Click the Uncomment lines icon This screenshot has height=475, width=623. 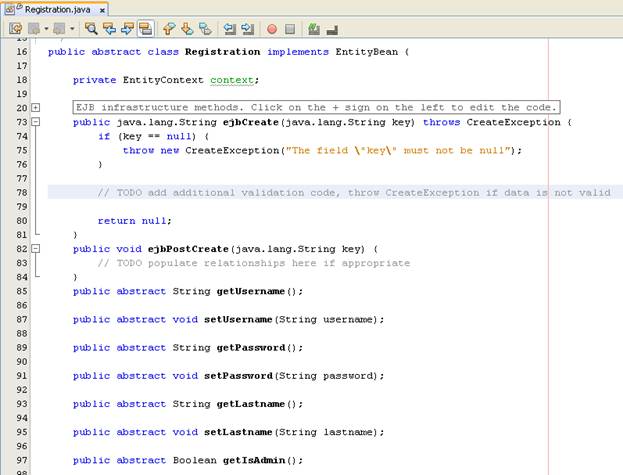[x=332, y=29]
